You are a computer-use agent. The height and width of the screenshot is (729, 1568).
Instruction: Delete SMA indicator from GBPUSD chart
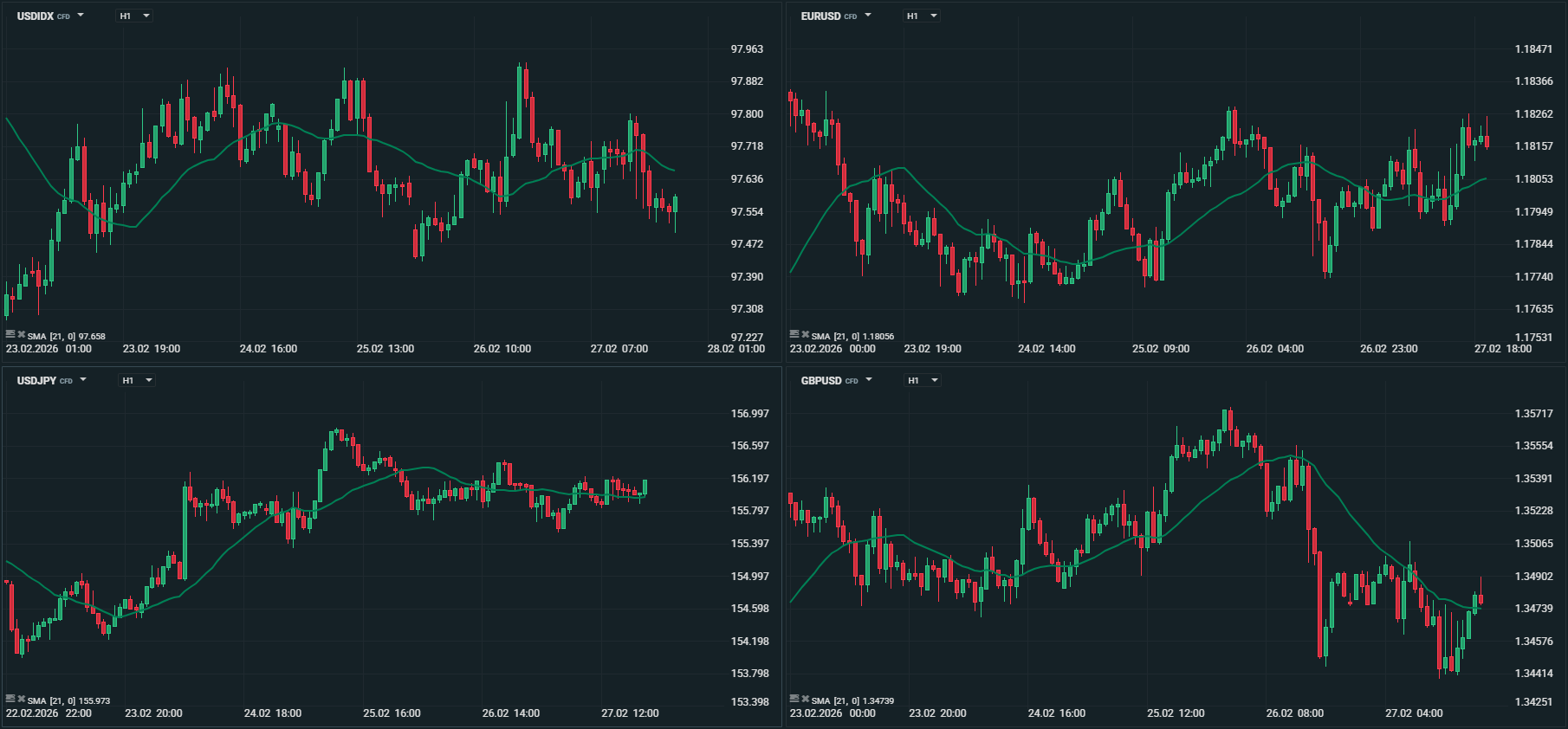[805, 699]
